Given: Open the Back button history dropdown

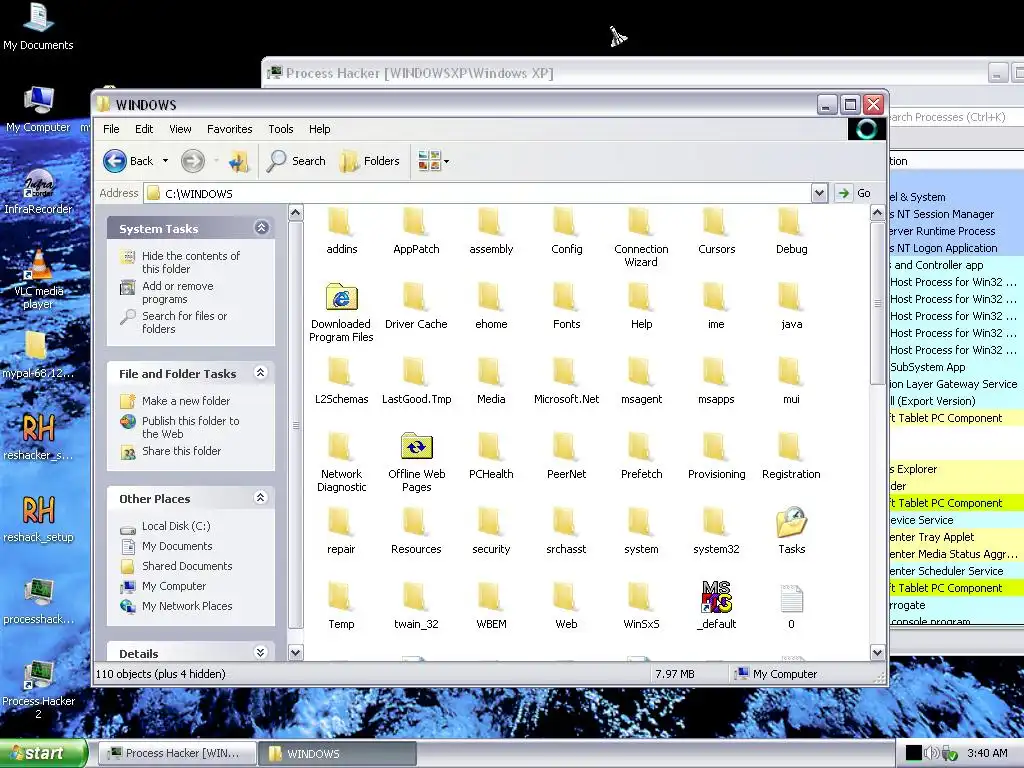Looking at the screenshot, I should point(165,161).
